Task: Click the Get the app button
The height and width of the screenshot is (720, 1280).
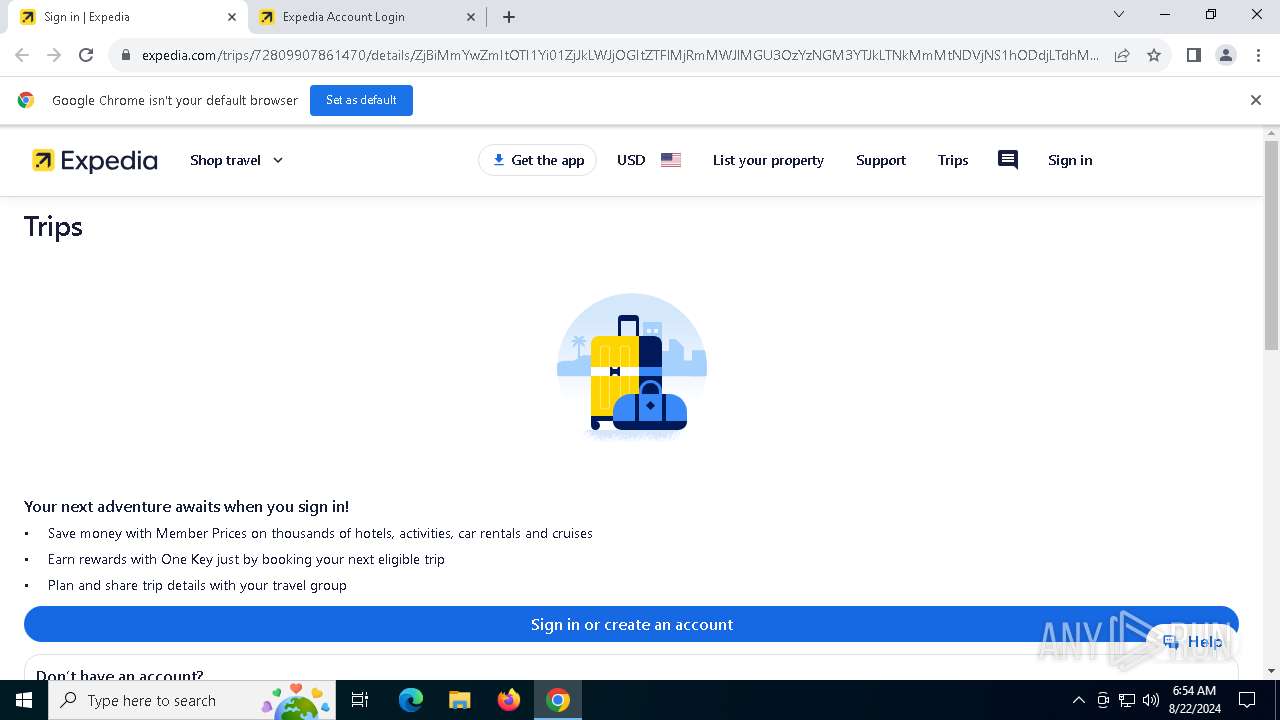Action: coord(538,160)
